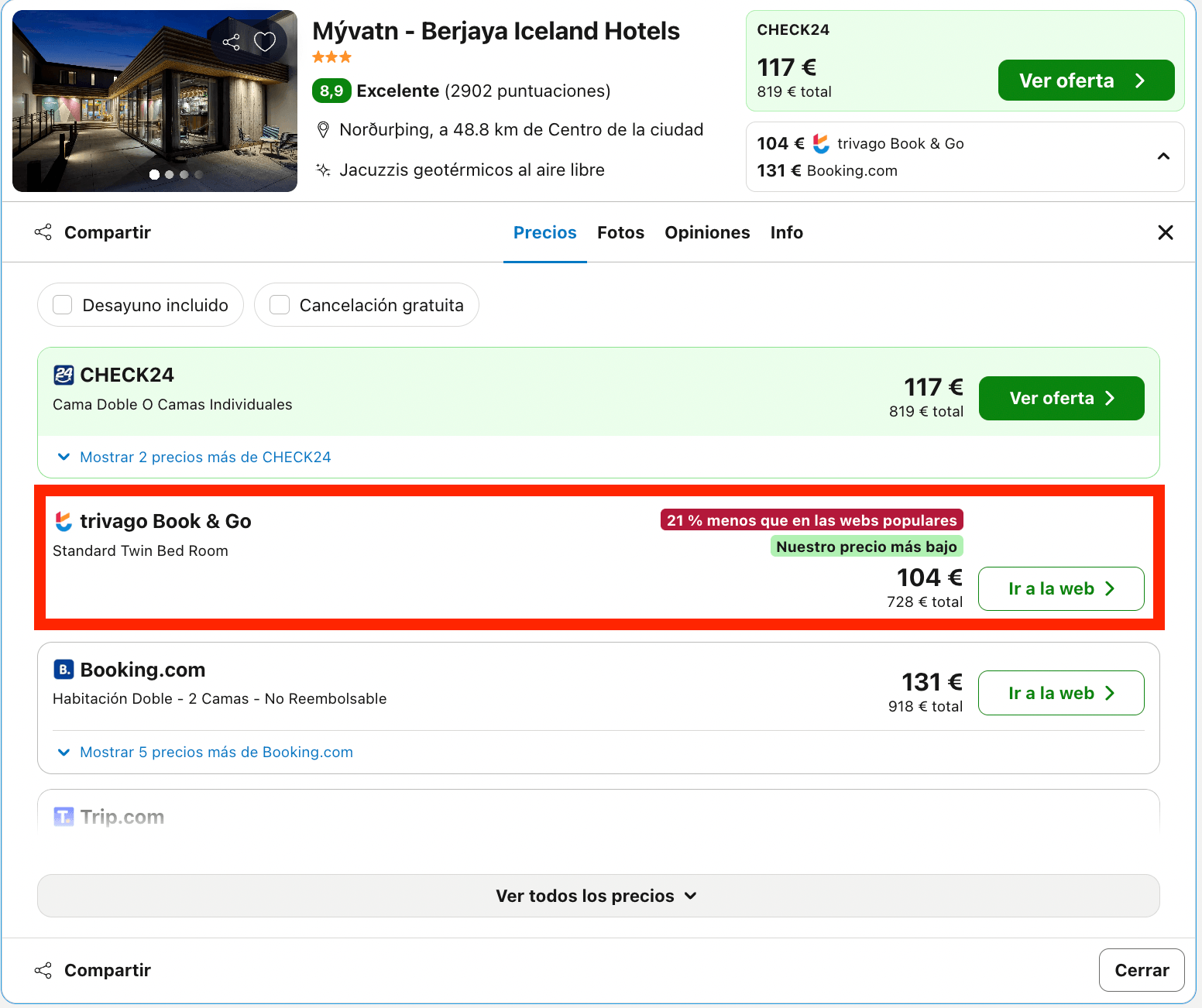Image resolution: width=1202 pixels, height=1008 pixels.
Task: Expand Mostrar 5 precios más de Booking.com
Action: [205, 752]
